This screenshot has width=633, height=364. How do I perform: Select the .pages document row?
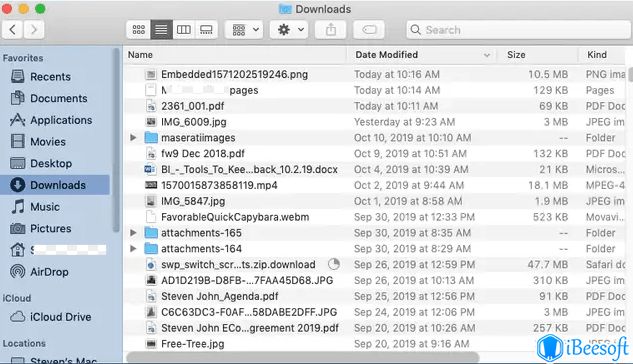[375, 90]
